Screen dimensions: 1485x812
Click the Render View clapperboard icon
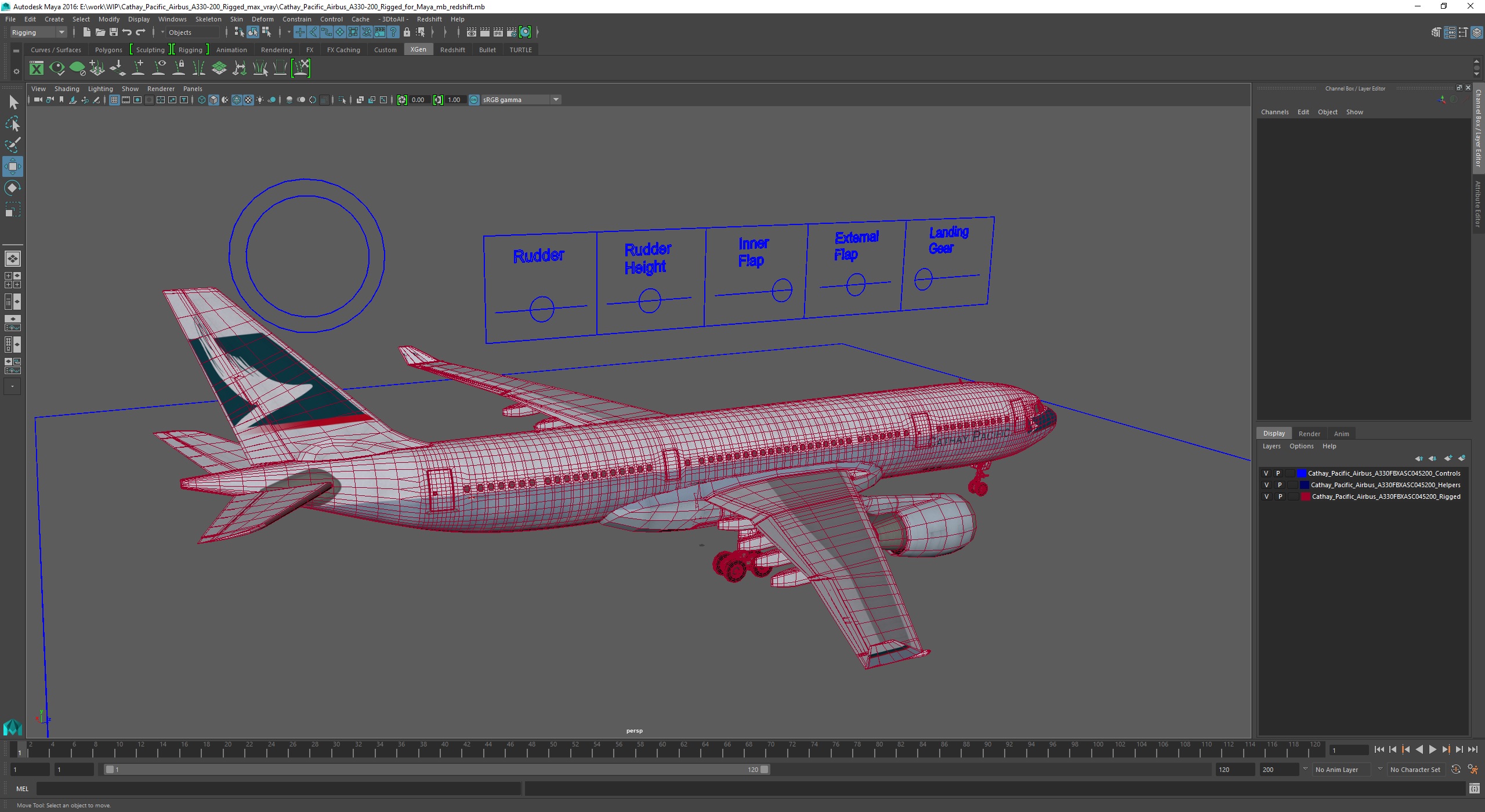point(472,32)
